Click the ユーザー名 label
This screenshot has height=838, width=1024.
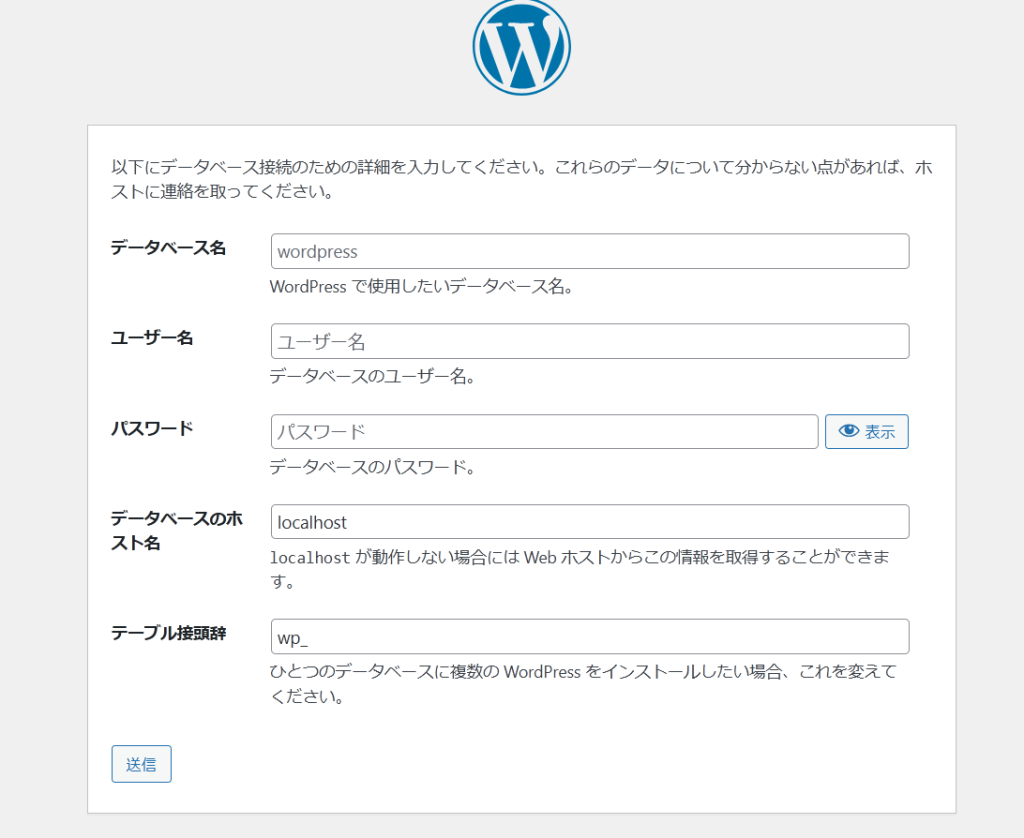tap(152, 338)
